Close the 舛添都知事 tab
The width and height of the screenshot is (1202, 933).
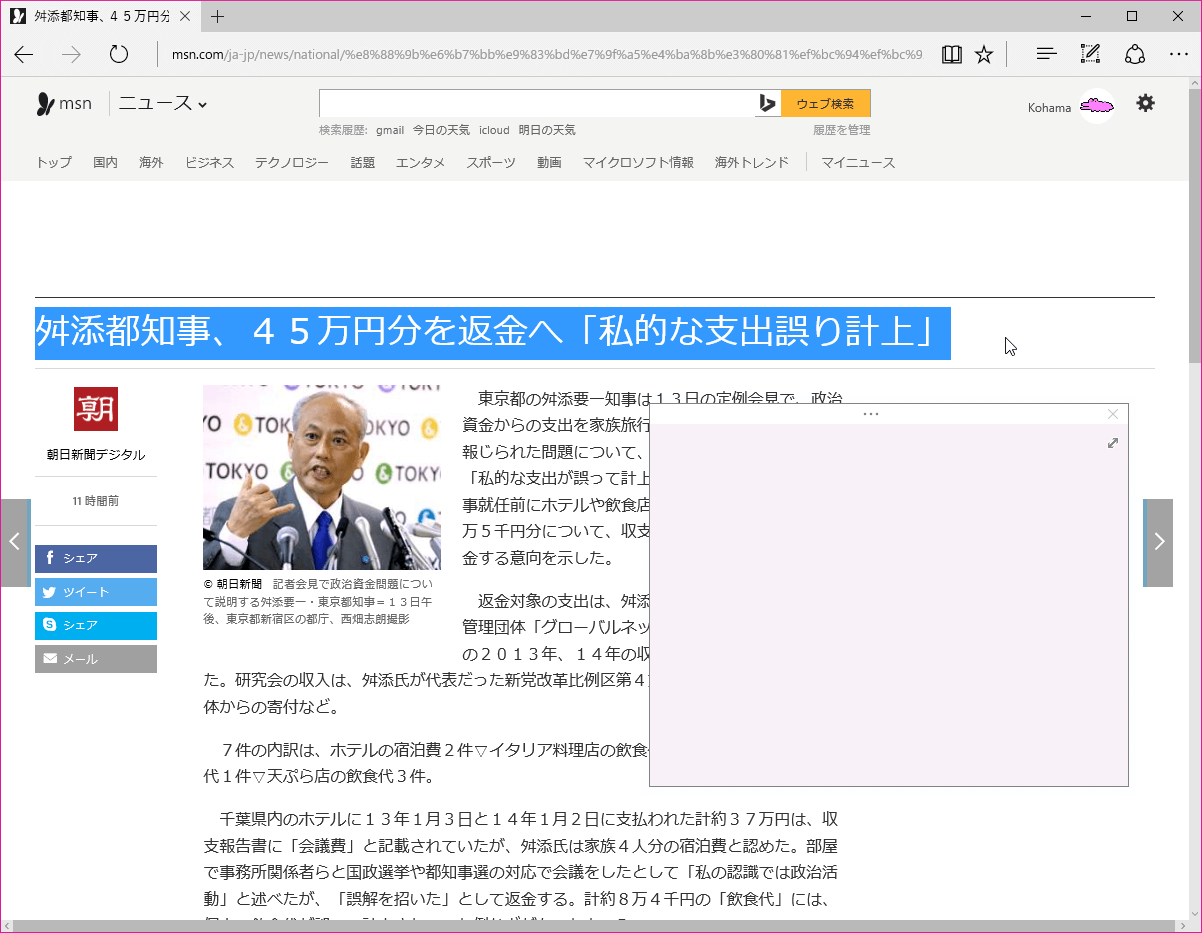185,16
